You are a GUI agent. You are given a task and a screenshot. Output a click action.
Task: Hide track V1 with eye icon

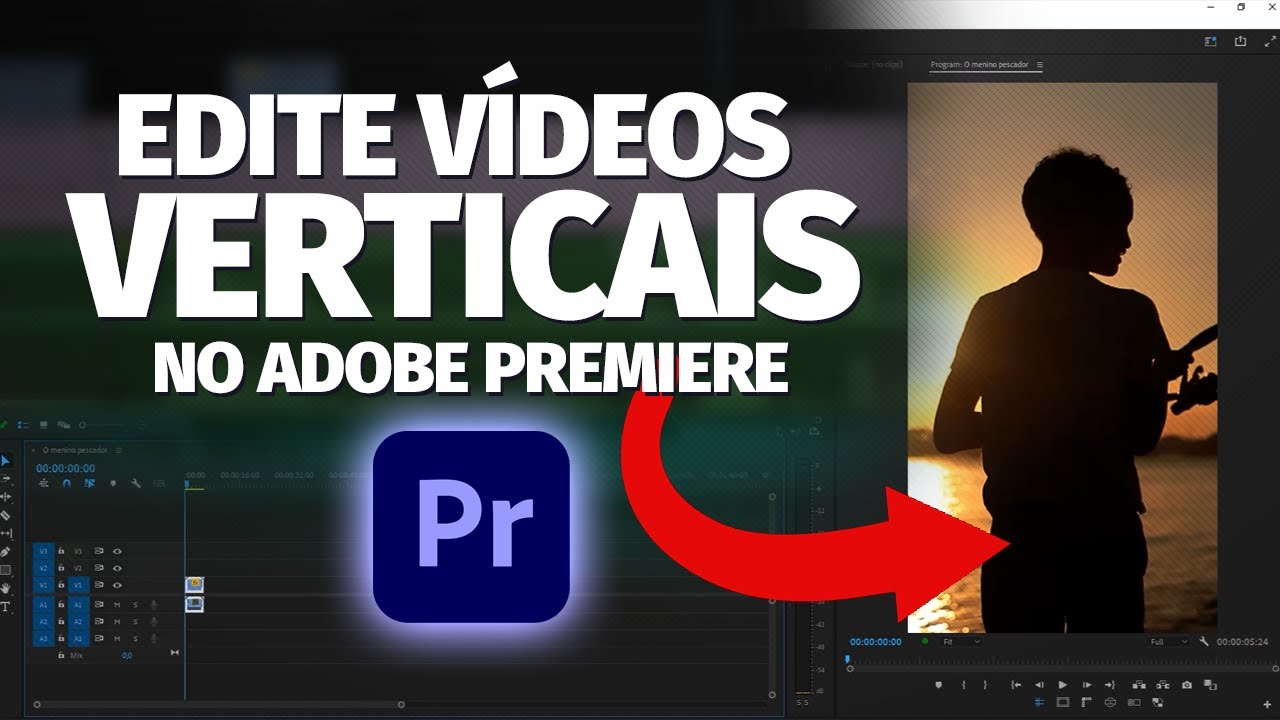[x=117, y=585]
